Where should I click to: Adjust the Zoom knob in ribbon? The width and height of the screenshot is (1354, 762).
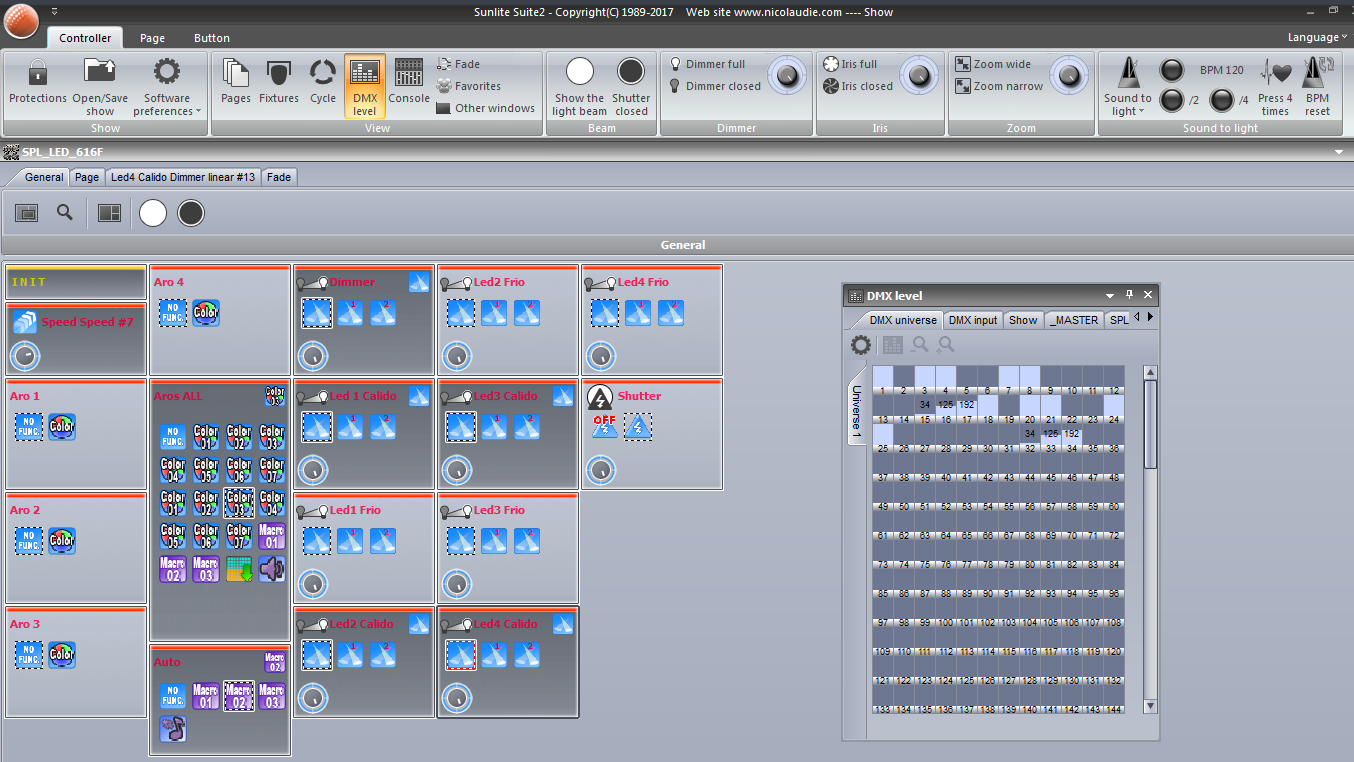click(1069, 75)
